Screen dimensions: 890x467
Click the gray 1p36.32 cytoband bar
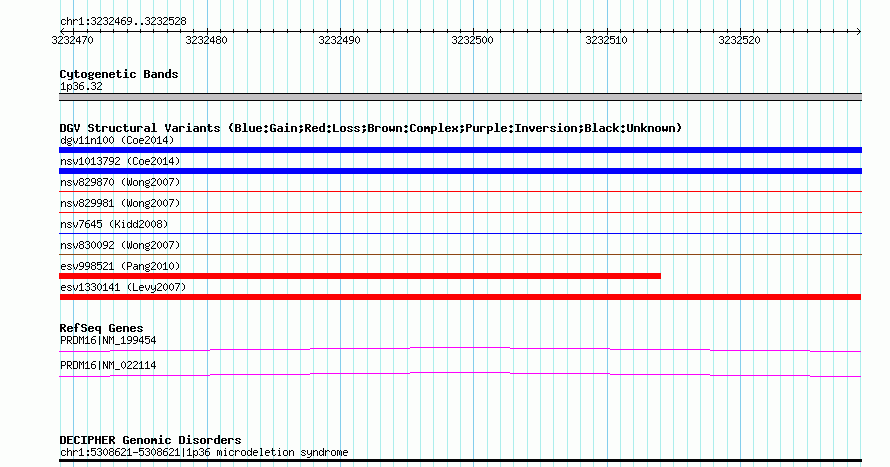[460, 97]
